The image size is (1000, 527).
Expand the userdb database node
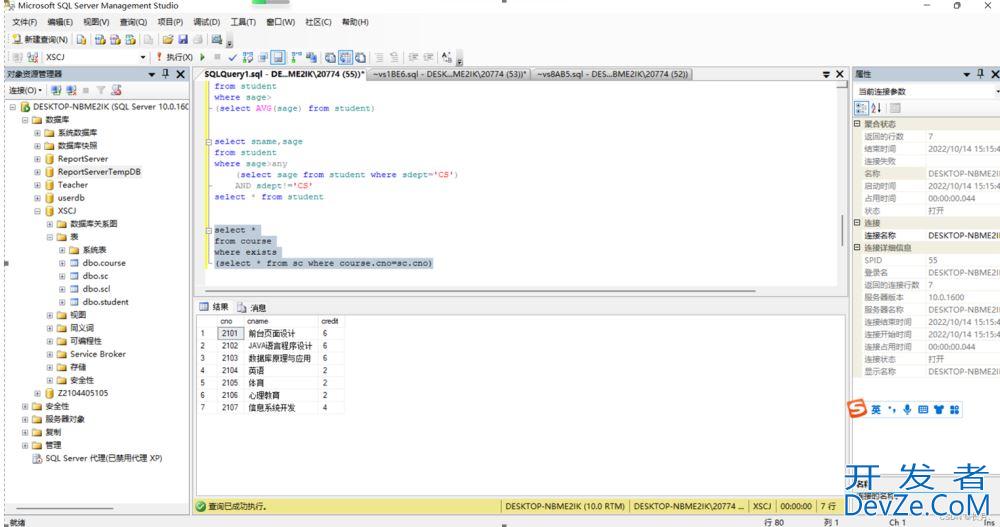pos(37,198)
